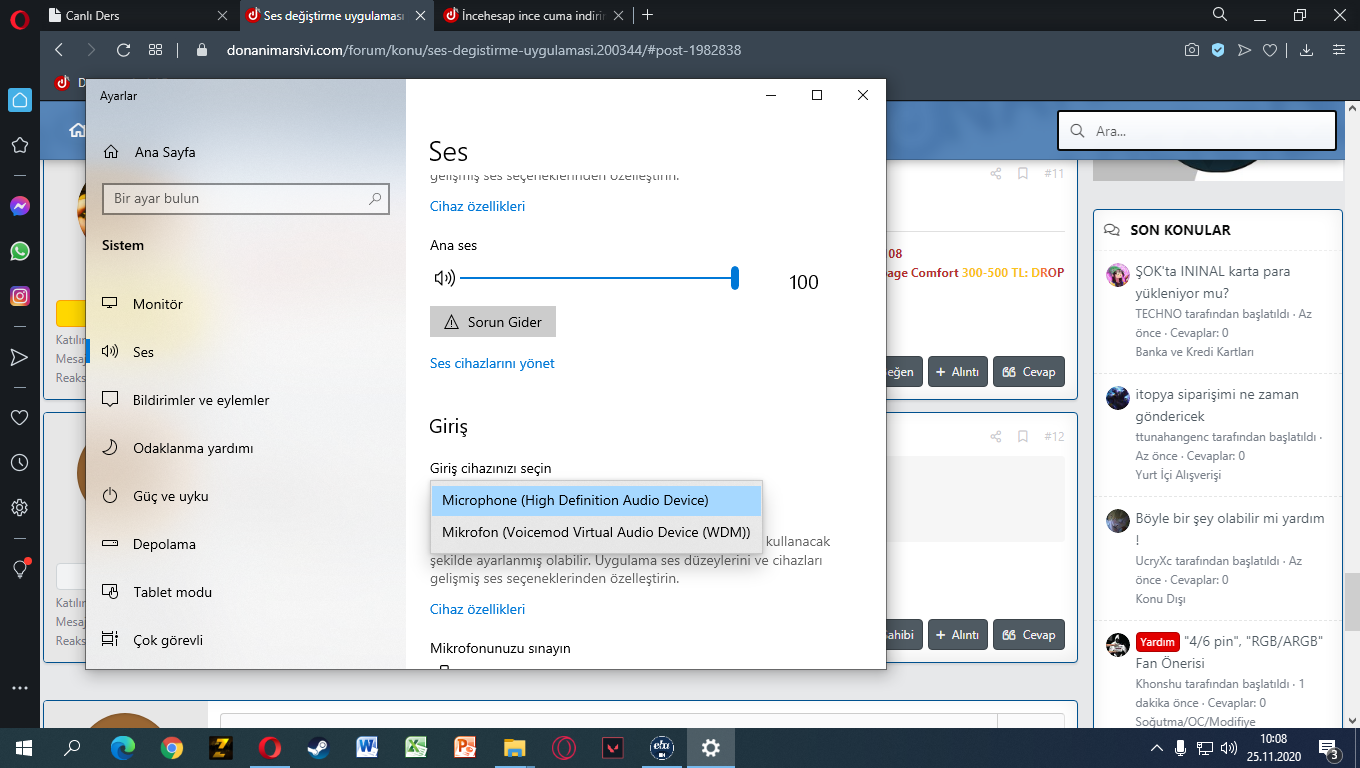The height and width of the screenshot is (768, 1360).
Task: Open a new tab with the plus button
Action: tap(648, 15)
